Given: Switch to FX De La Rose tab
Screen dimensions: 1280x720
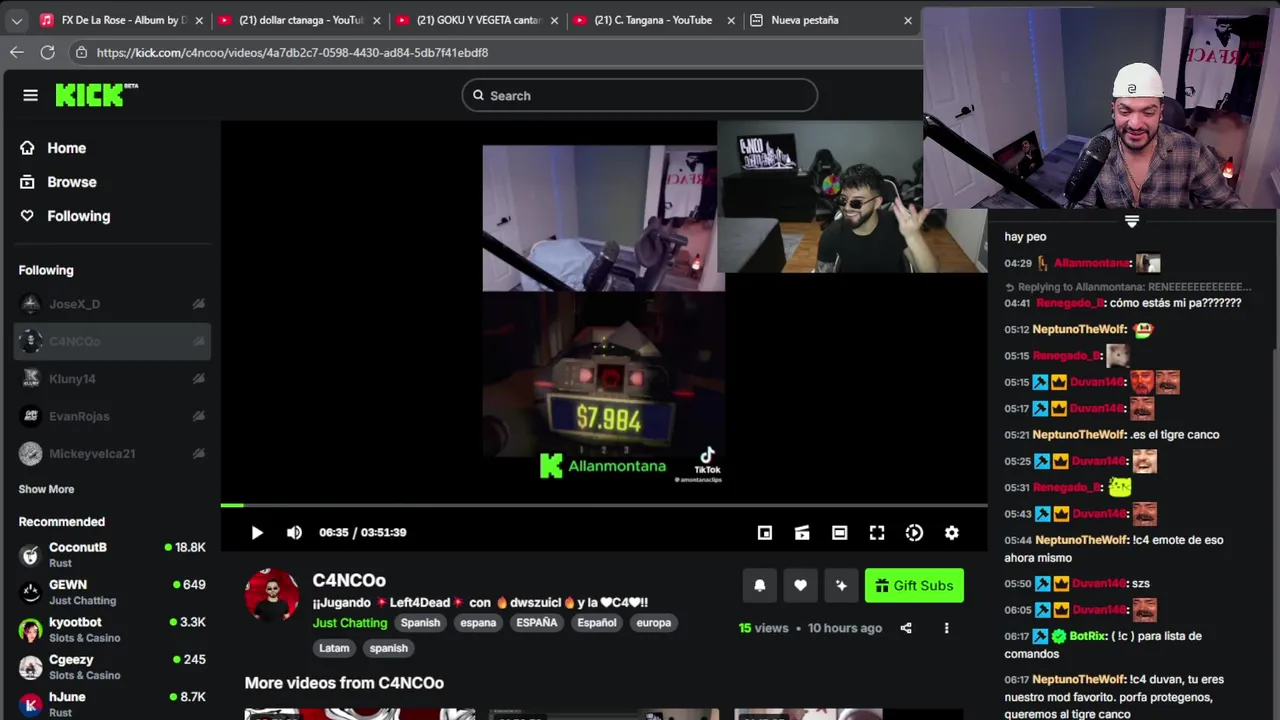Looking at the screenshot, I should pos(120,20).
